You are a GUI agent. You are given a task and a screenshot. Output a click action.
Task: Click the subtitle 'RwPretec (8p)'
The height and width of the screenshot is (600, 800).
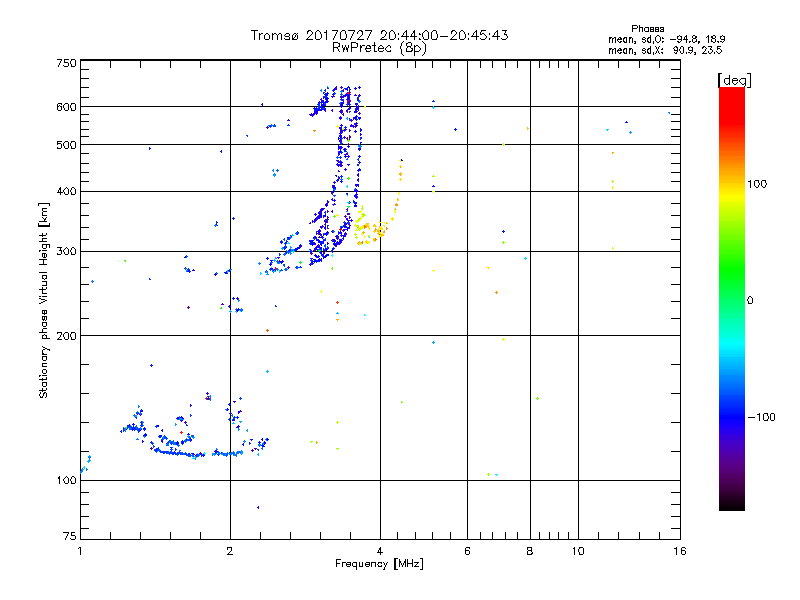[379, 48]
